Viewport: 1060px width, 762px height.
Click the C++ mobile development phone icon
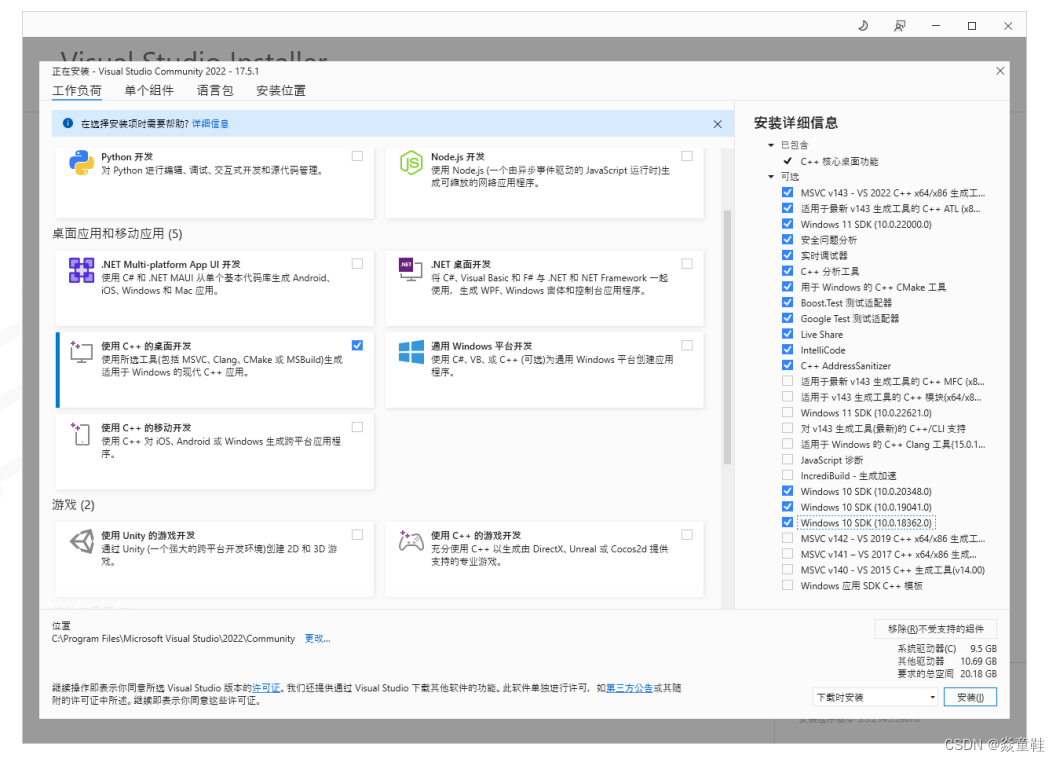(x=80, y=433)
